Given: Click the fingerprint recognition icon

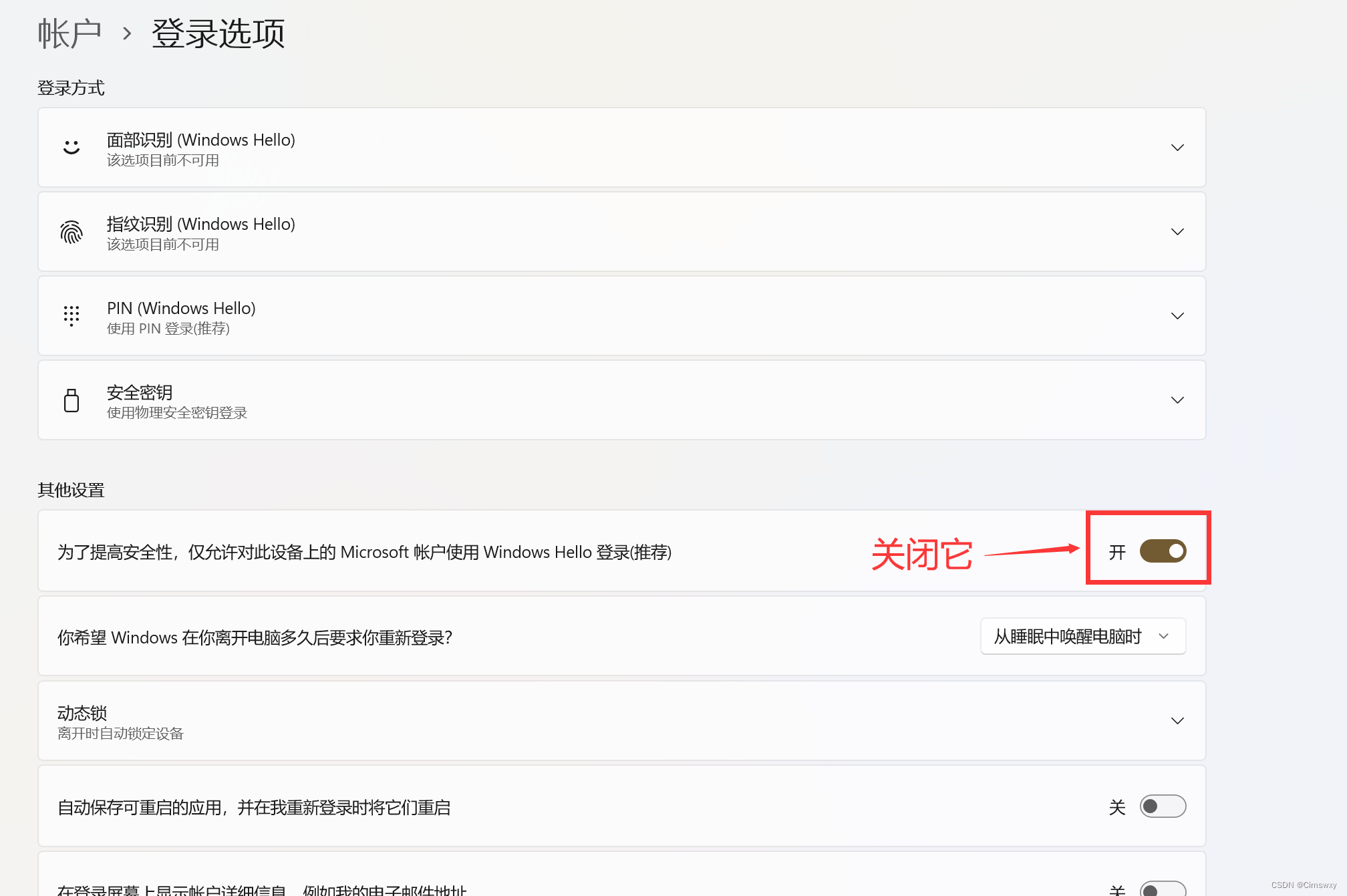Looking at the screenshot, I should coord(71,232).
